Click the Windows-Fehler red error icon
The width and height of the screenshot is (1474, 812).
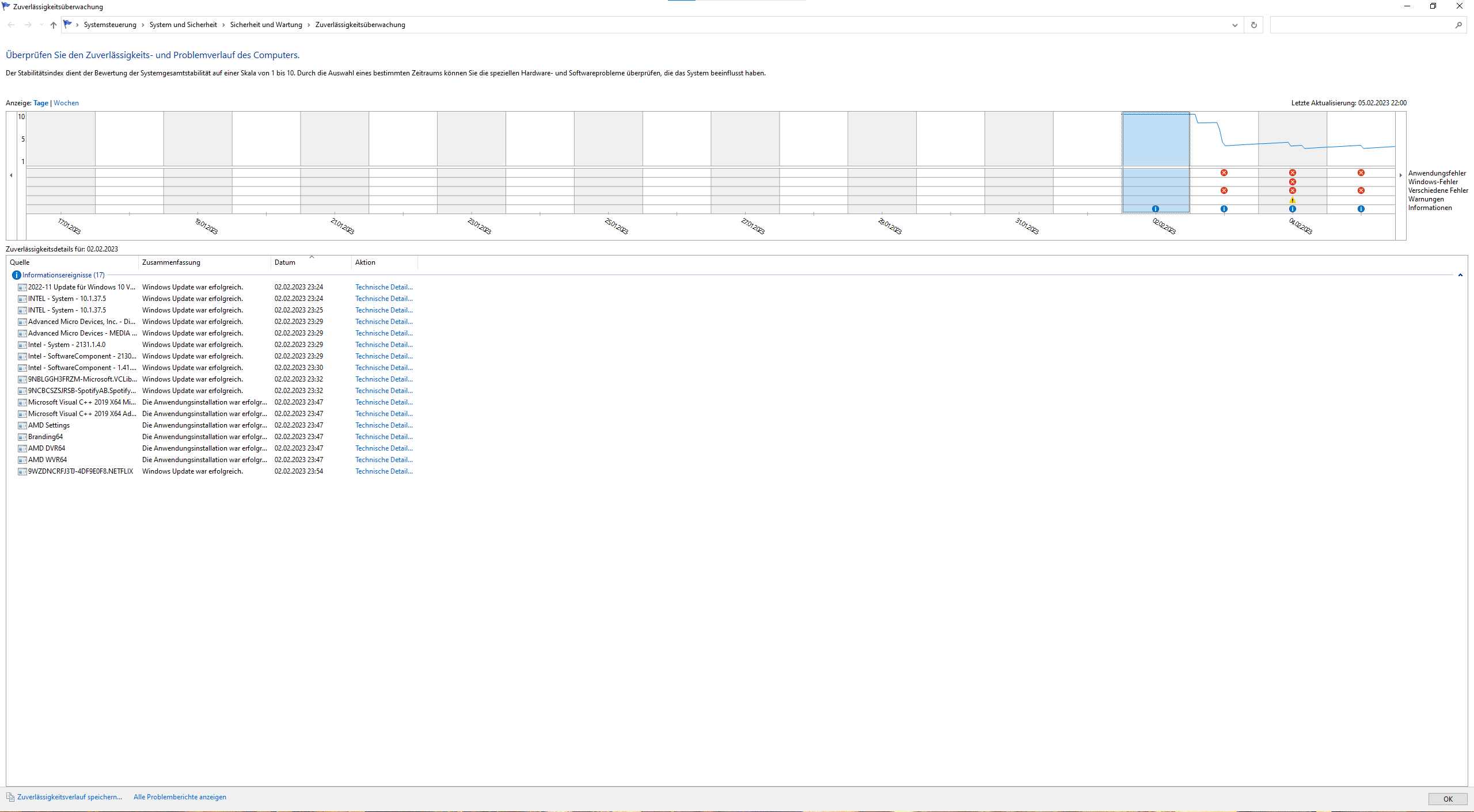click(1293, 182)
